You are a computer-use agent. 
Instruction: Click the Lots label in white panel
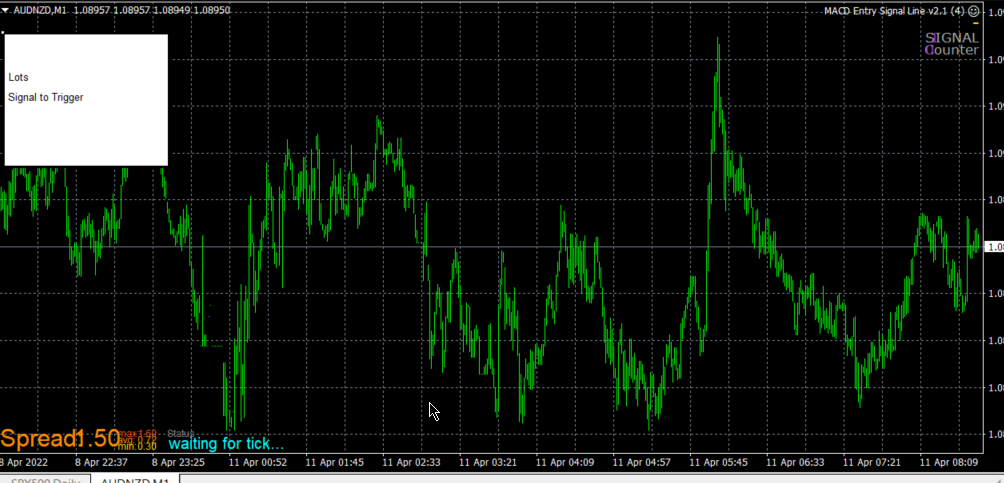pyautogui.click(x=19, y=77)
